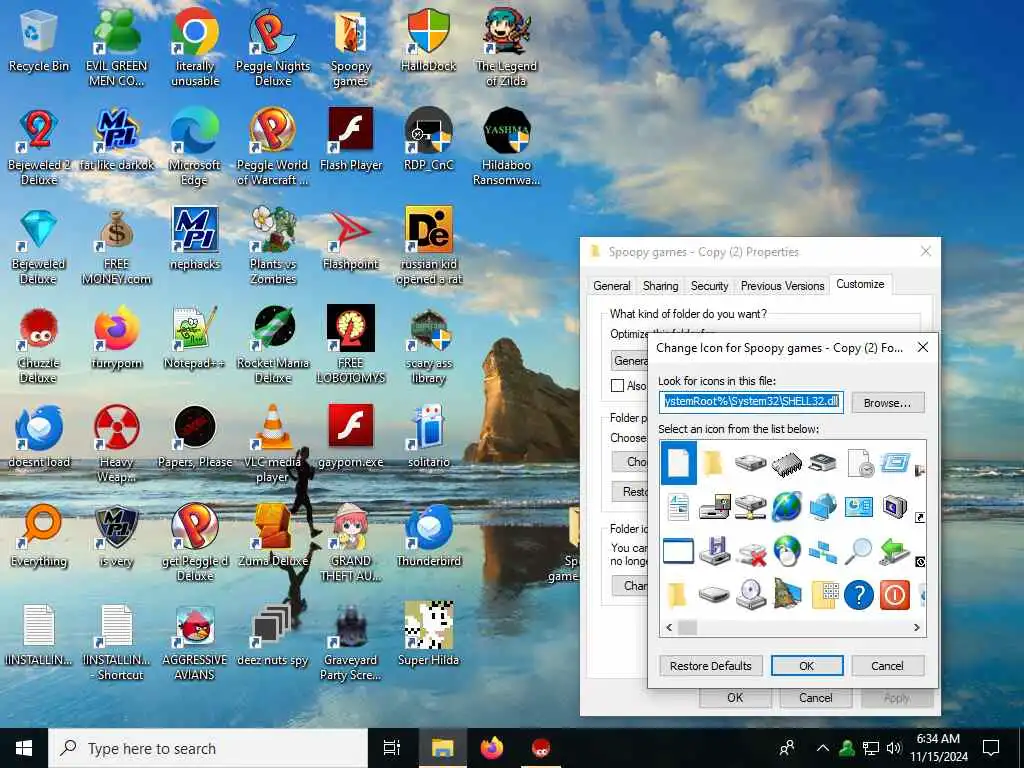Pick the floppy disk drive icon
1024x768 pixels.
point(714,551)
